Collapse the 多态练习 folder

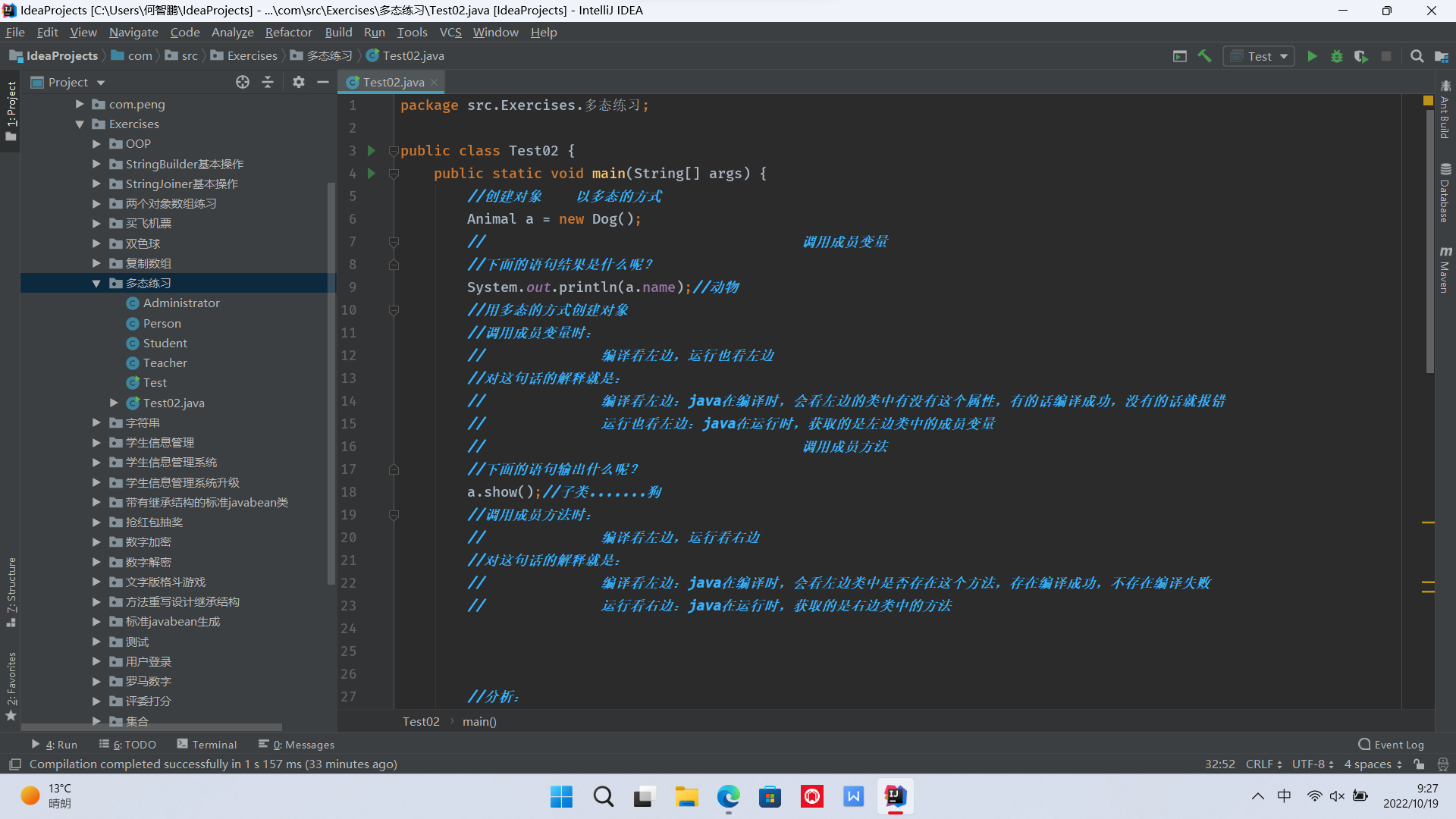pos(96,283)
